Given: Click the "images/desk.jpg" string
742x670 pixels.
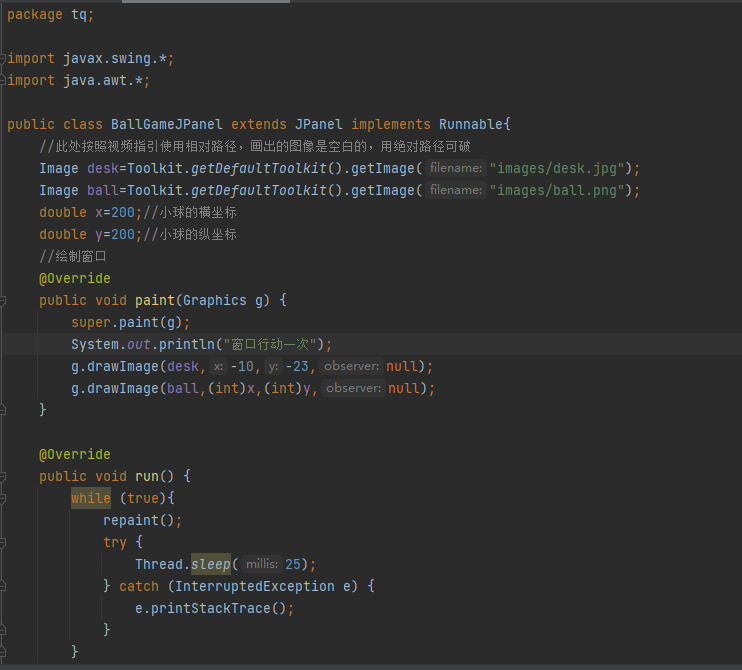Looking at the screenshot, I should pos(557,168).
